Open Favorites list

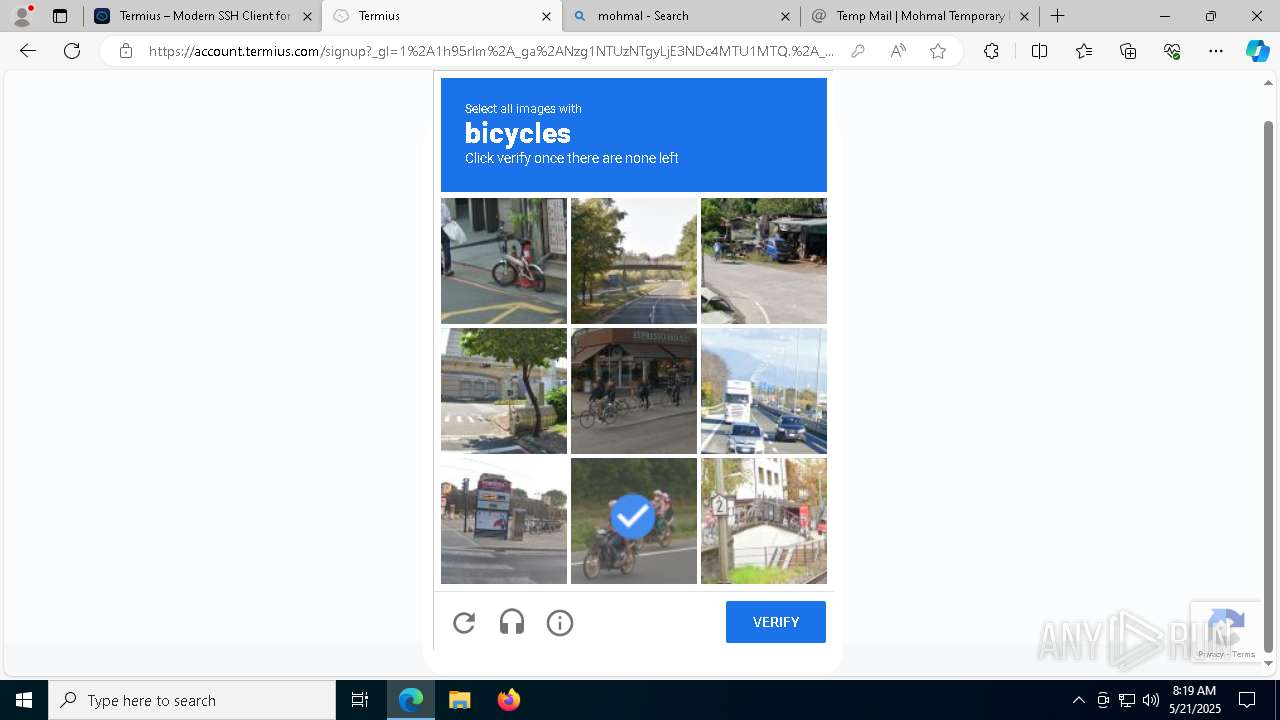1084,51
